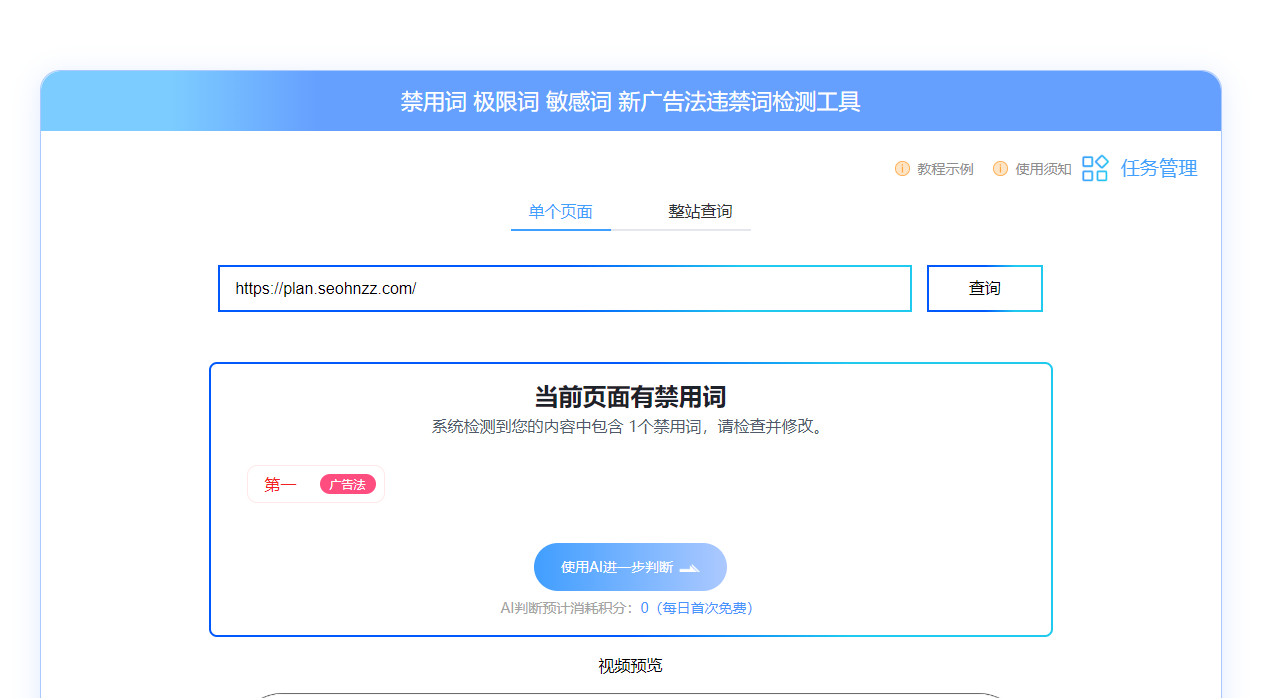Switch to the 整站查询 tab
The height and width of the screenshot is (698, 1273).
[701, 211]
